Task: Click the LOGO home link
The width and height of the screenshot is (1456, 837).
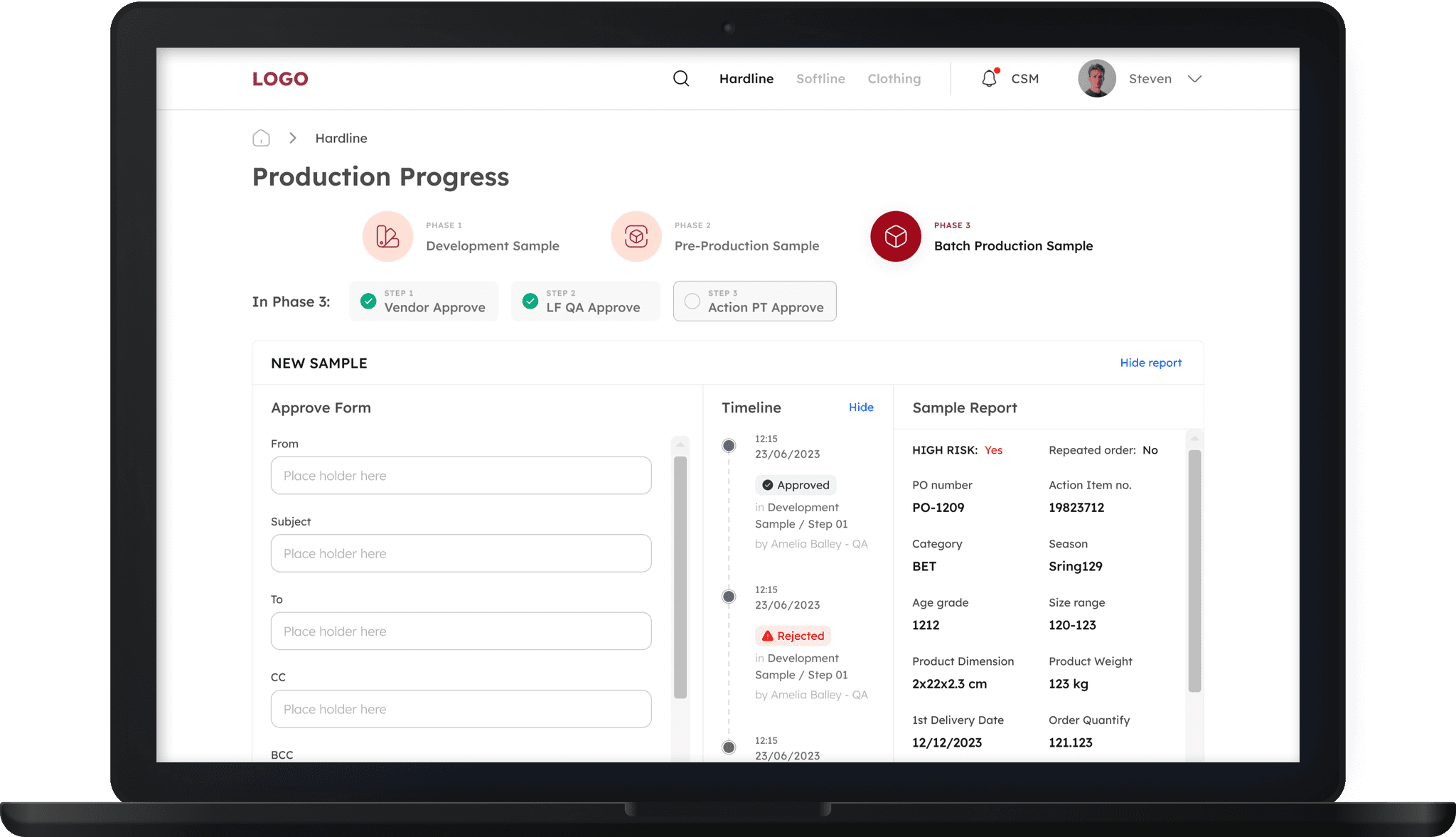Action: coord(280,79)
